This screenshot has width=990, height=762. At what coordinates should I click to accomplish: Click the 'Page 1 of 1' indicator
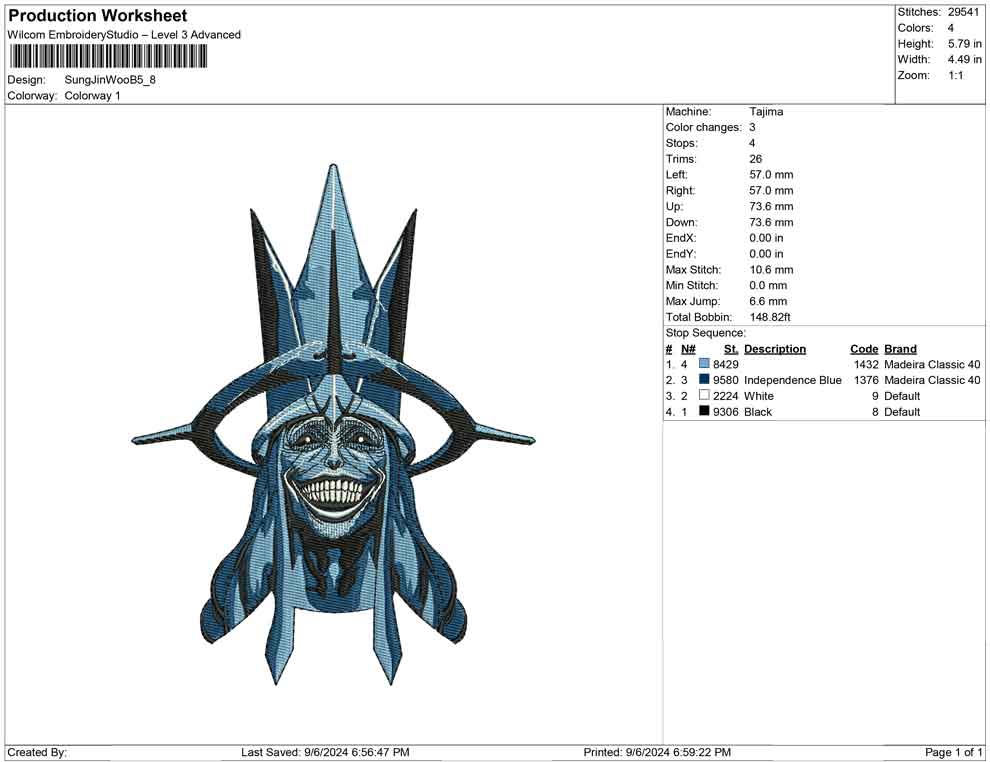coord(953,752)
